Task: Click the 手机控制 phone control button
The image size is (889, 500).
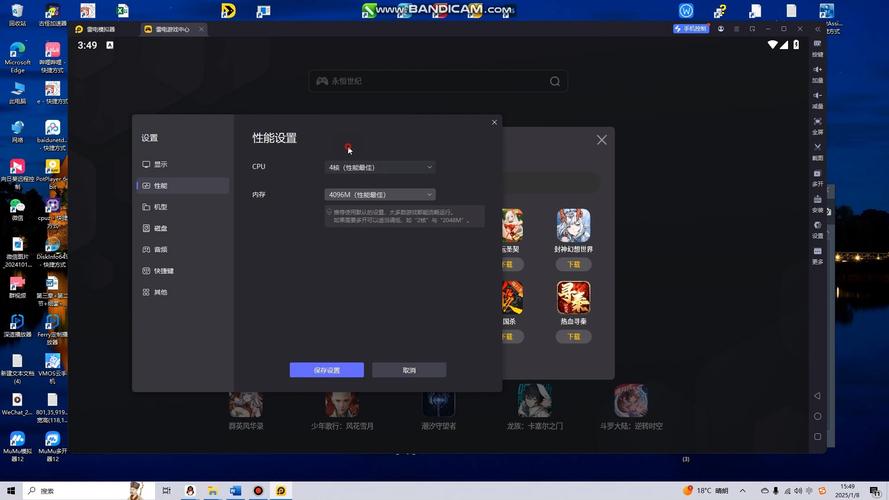Action: point(691,29)
